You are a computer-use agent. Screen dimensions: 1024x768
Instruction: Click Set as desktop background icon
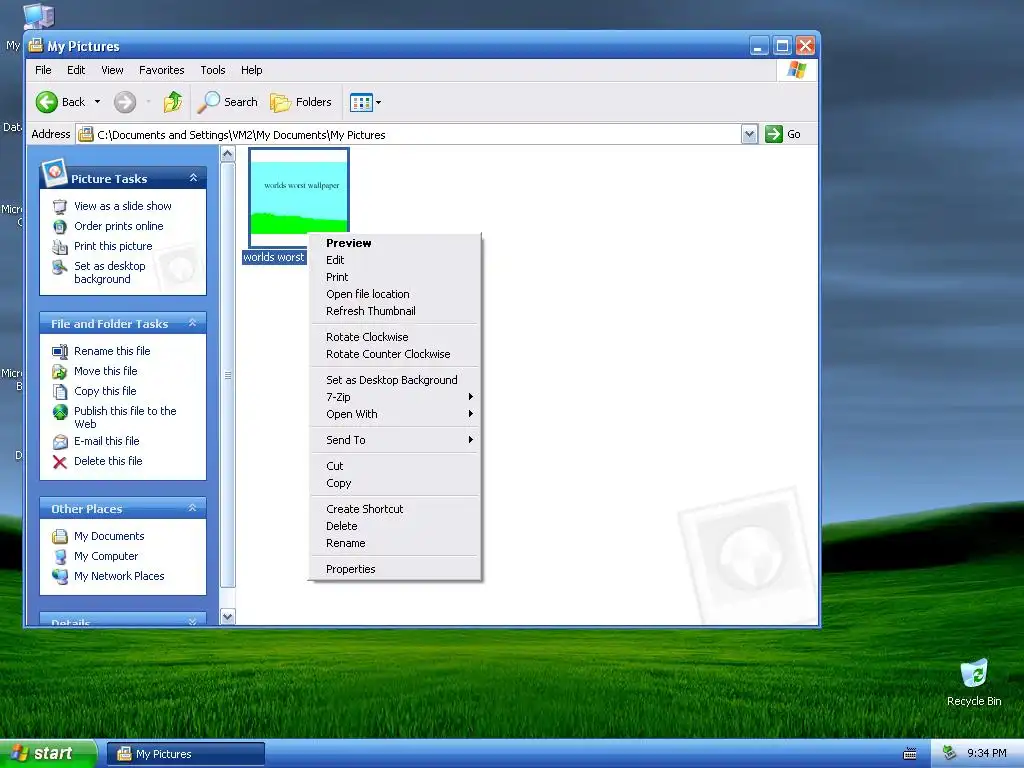coord(59,267)
